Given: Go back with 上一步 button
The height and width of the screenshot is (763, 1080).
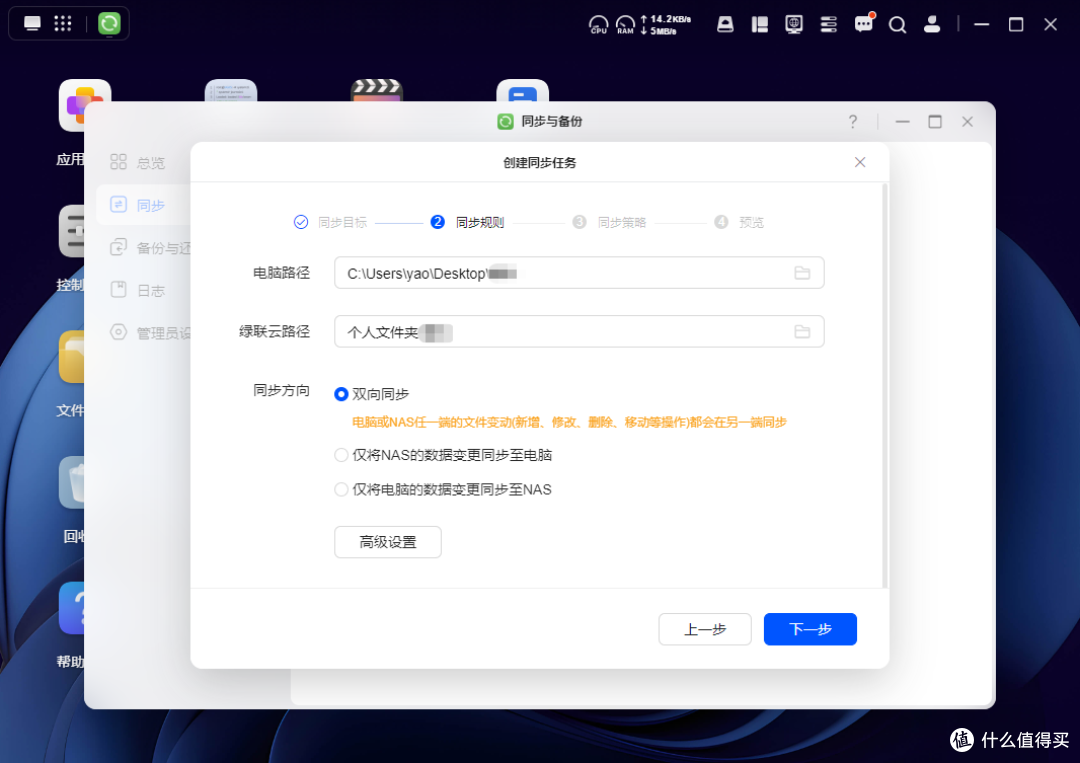Looking at the screenshot, I should 705,629.
